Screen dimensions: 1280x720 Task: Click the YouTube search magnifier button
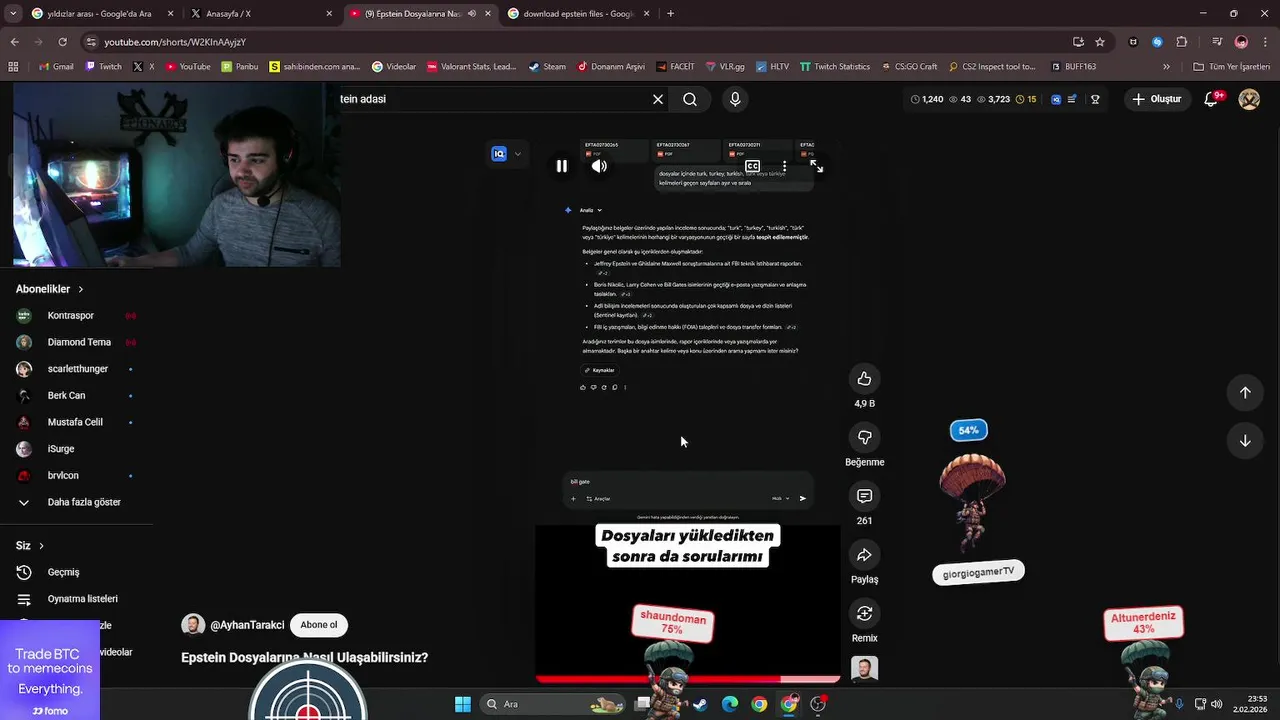690,99
